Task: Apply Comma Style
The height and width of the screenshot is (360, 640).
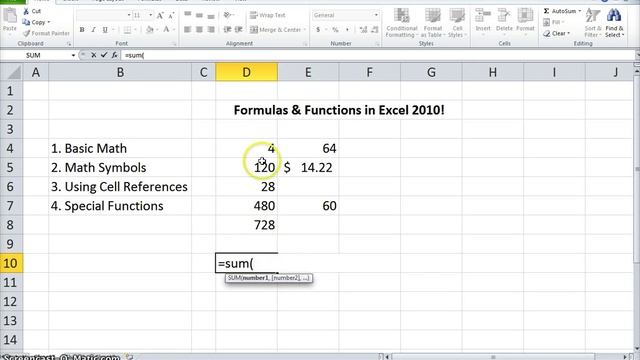Action: coord(347,30)
